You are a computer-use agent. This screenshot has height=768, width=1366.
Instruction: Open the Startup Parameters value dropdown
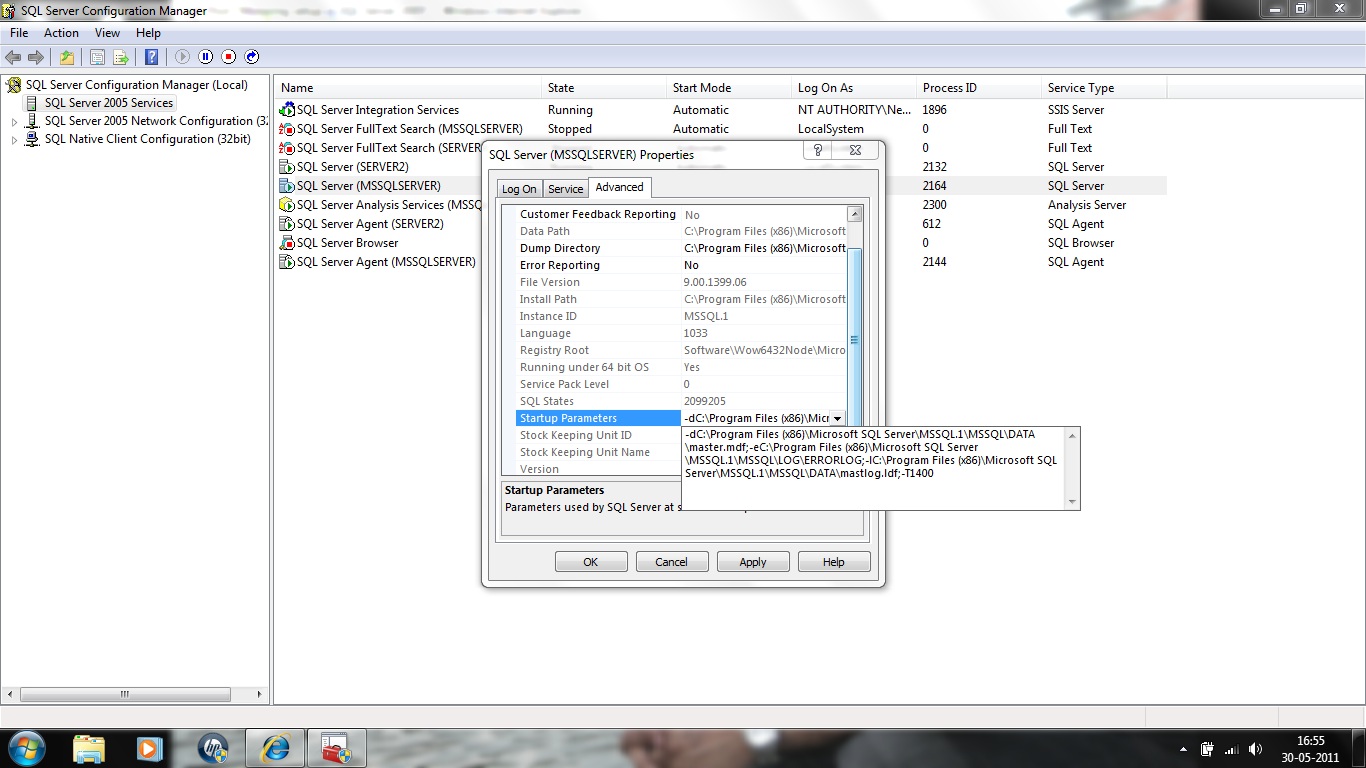835,417
